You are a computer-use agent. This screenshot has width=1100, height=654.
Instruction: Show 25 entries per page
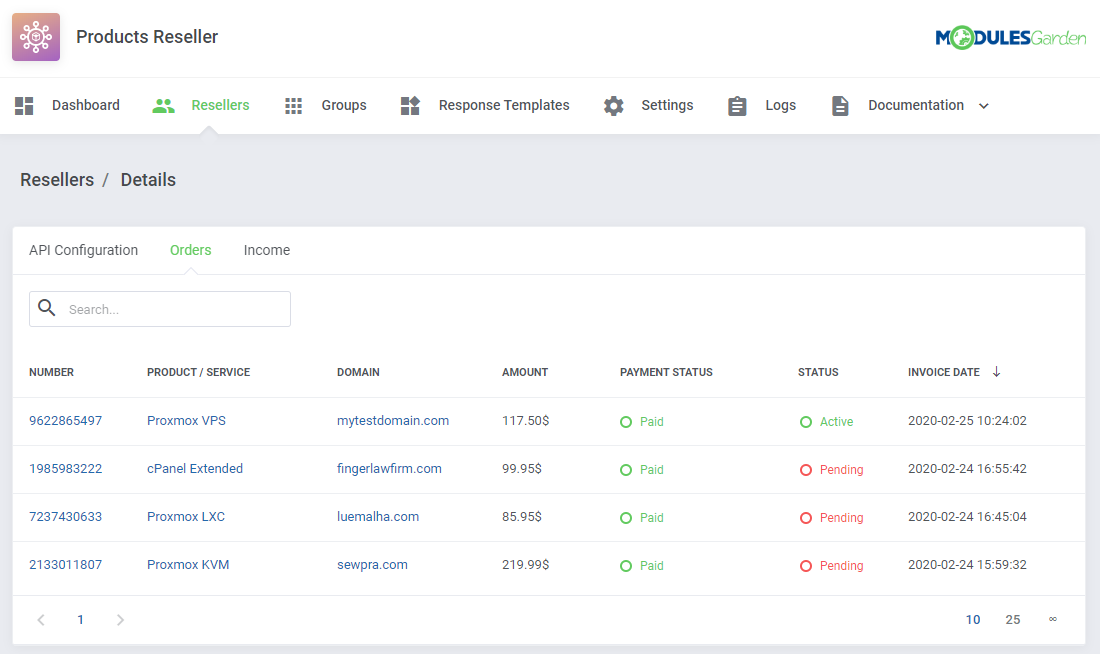(x=1013, y=620)
